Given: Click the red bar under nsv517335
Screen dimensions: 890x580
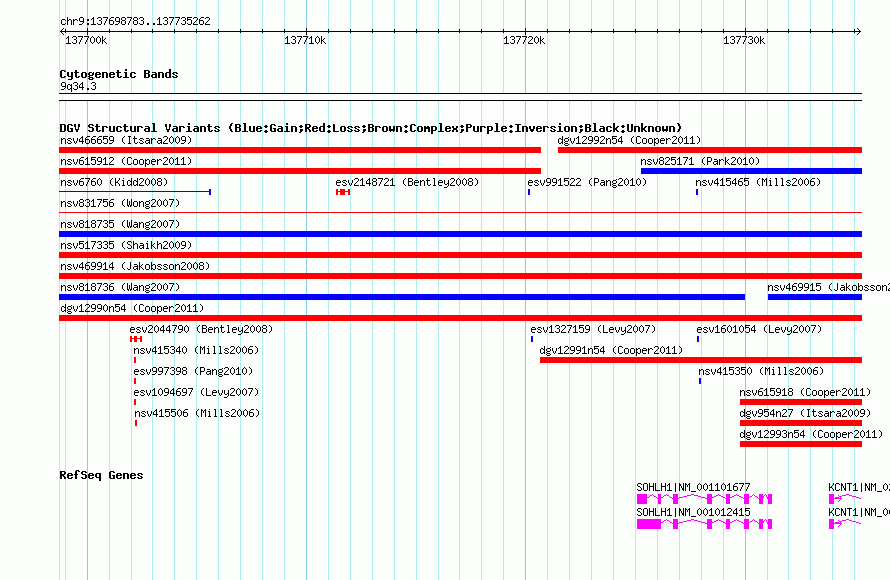Looking at the screenshot, I should coord(460,255).
